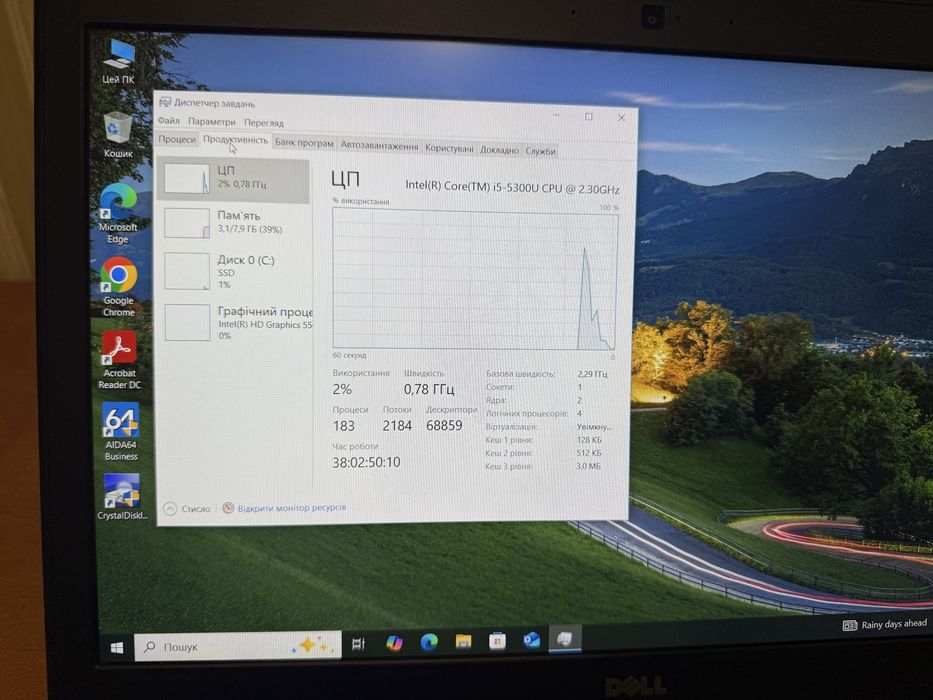This screenshot has height=700, width=933.
Task: Open the Перегляд menu
Action: coord(264,123)
